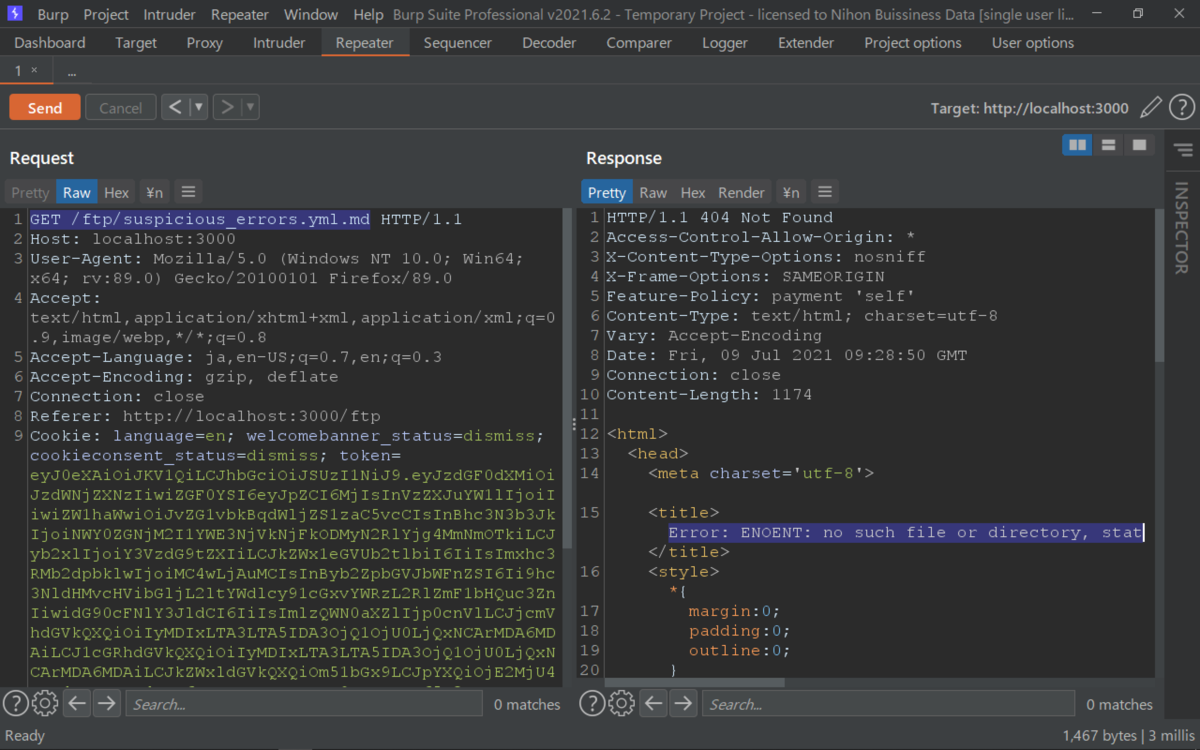1200x750 pixels.
Task: Switch response view to Raw
Action: coord(653,192)
